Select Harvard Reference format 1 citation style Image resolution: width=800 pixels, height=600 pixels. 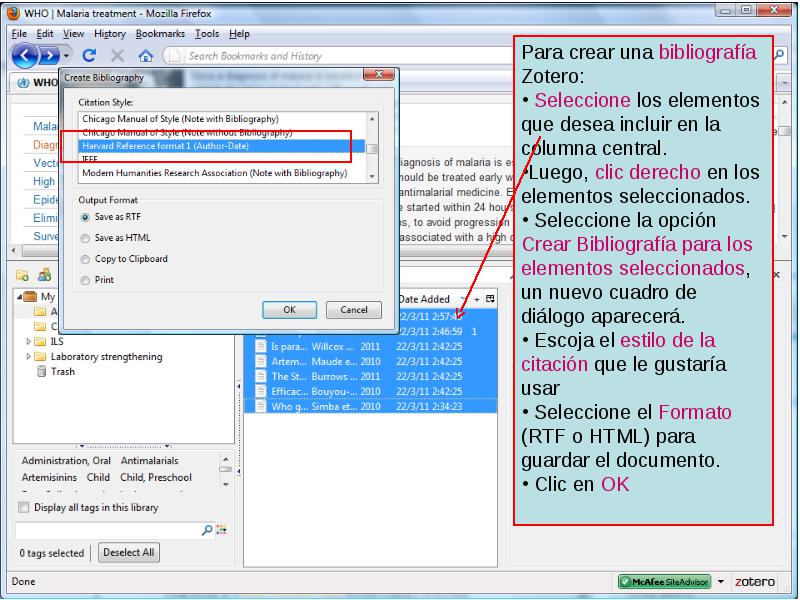coord(221,146)
